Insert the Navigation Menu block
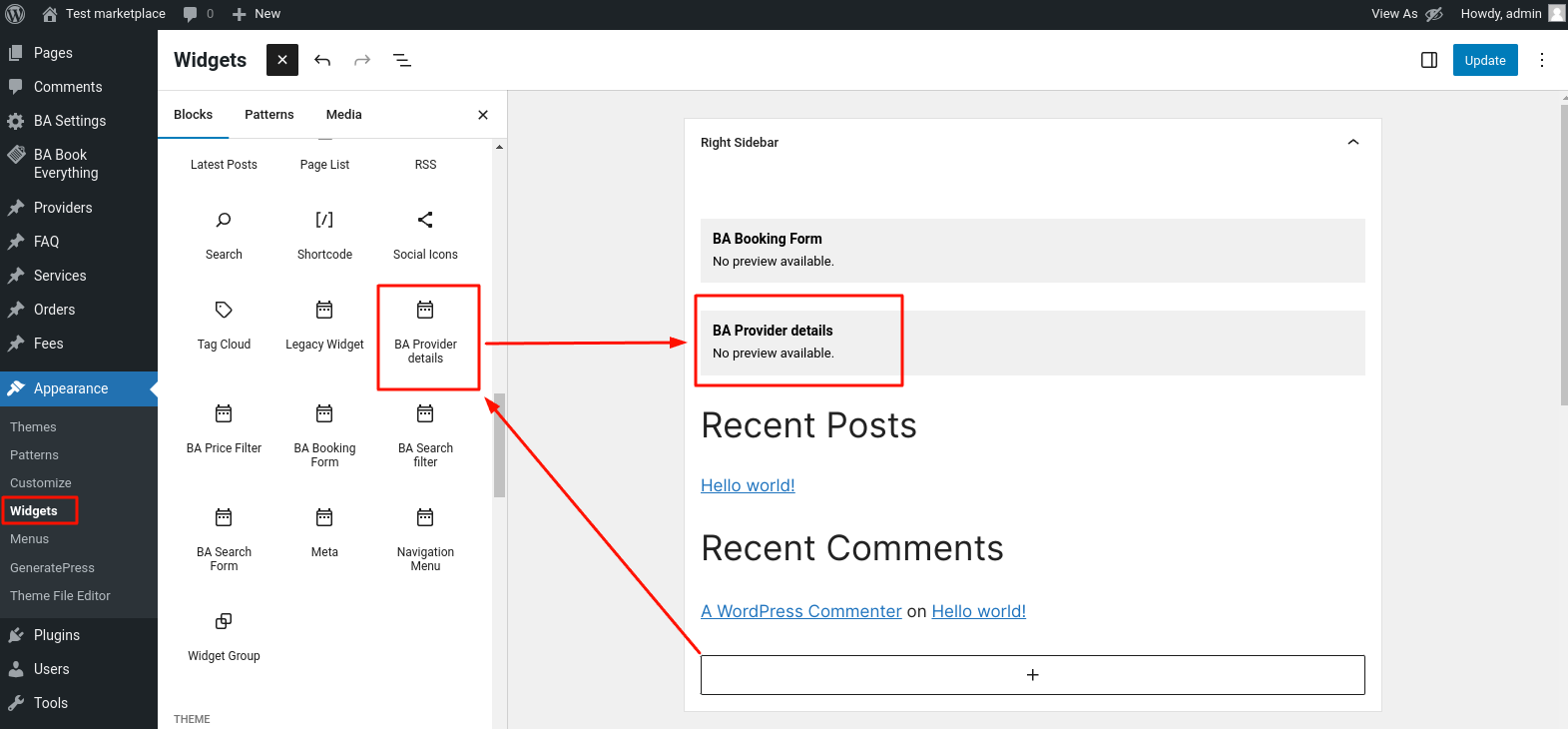 click(x=425, y=540)
